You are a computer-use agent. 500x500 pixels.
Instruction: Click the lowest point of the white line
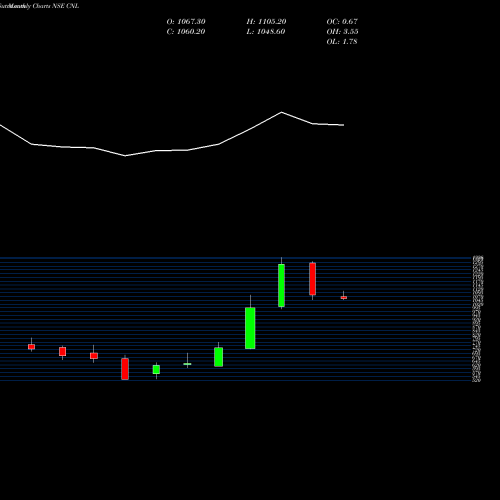[125, 156]
